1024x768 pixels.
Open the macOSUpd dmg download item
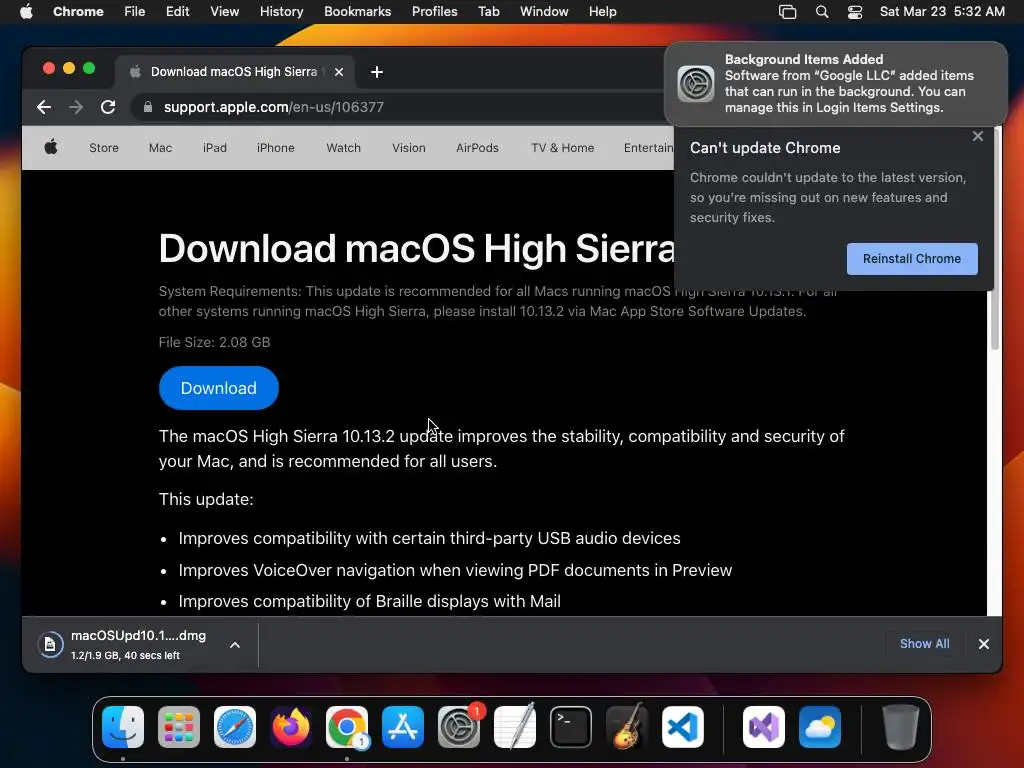coord(124,645)
